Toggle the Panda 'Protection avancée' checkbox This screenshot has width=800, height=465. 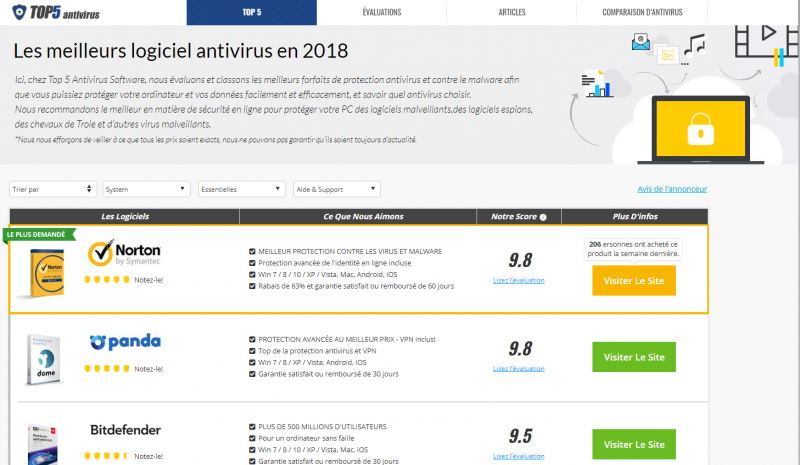click(x=252, y=339)
